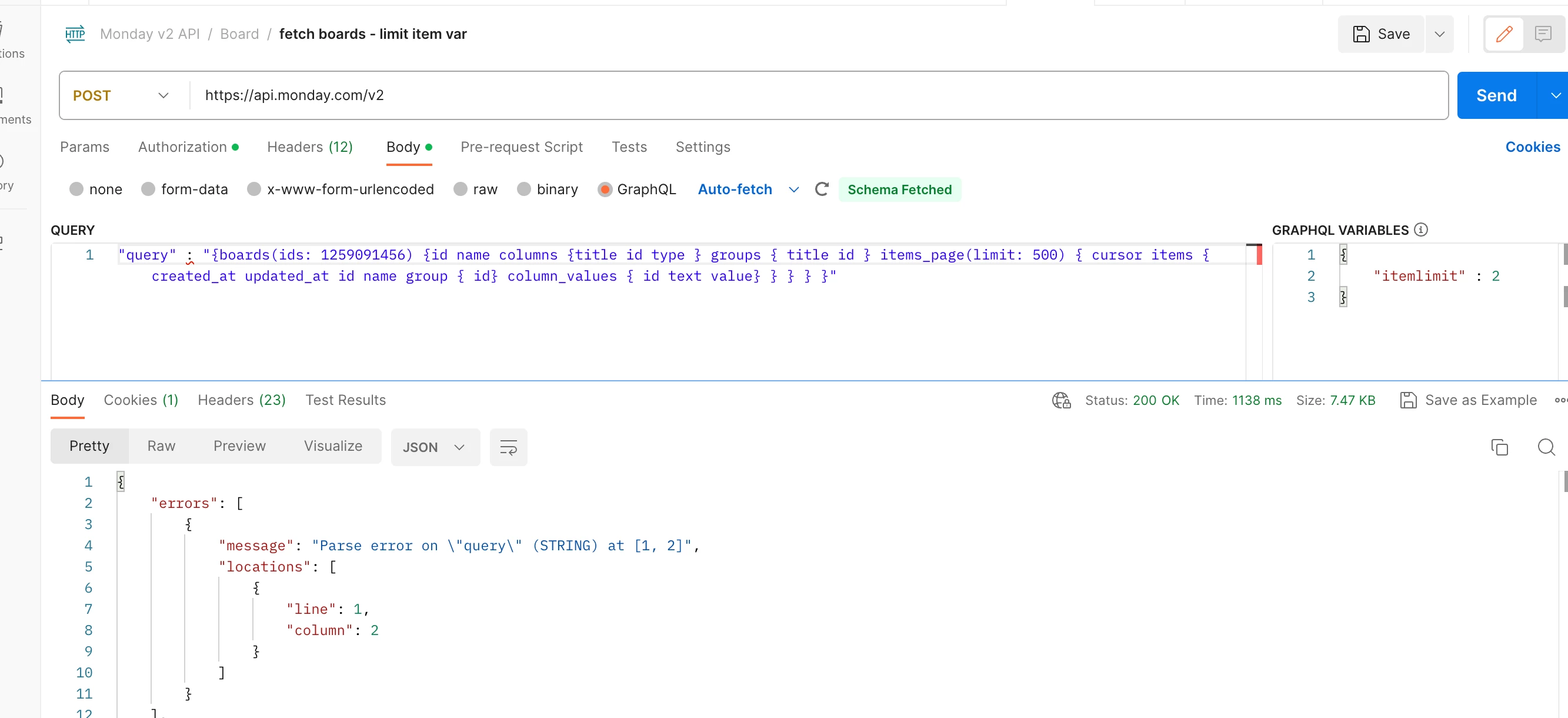Select the request Body tab
Image resolution: width=1568 pixels, height=718 pixels.
tap(409, 147)
